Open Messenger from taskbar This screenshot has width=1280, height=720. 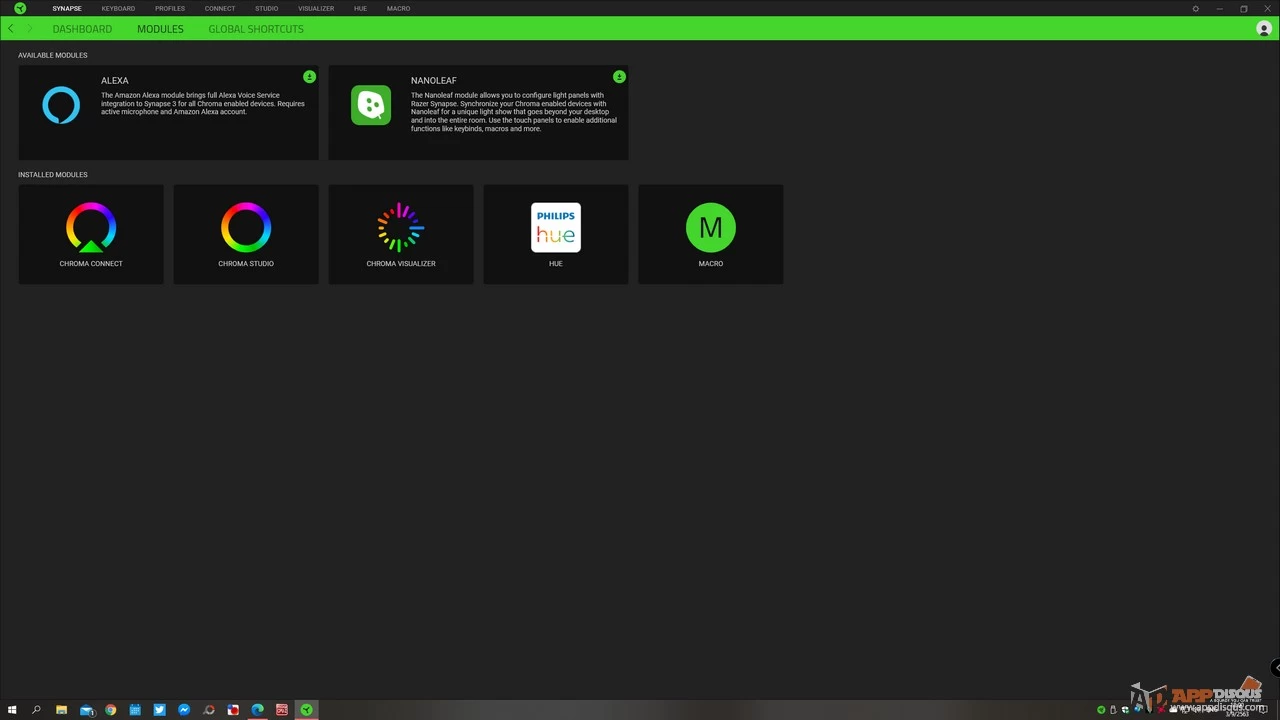click(184, 710)
